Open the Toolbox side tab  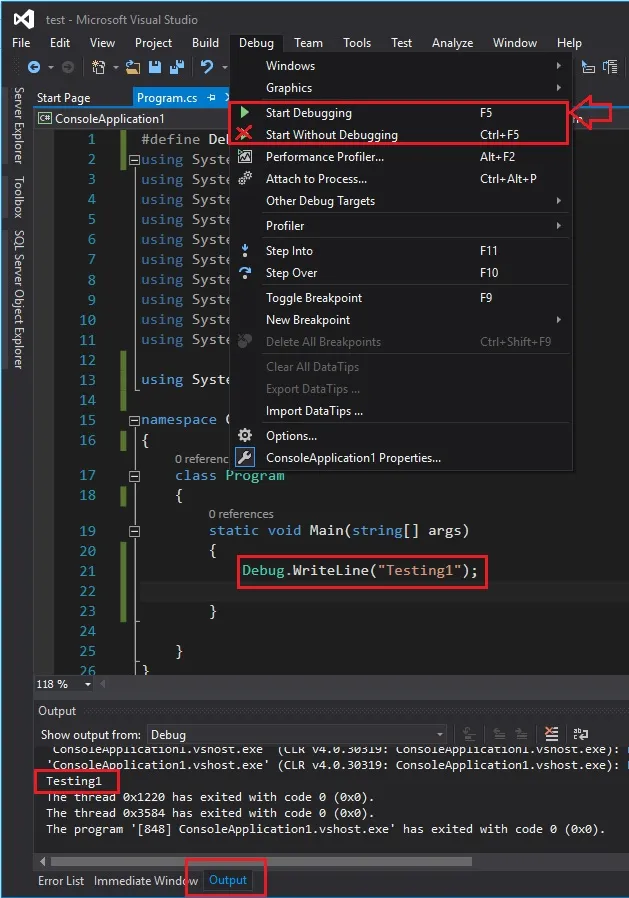pos(19,197)
